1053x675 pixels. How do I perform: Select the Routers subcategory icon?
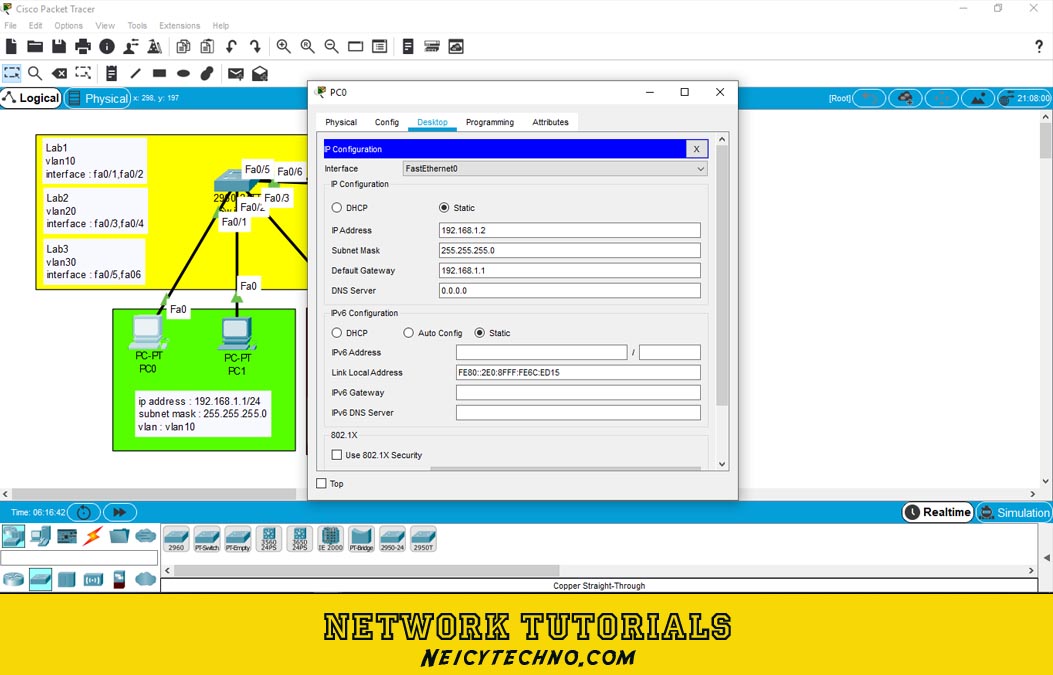point(13,579)
